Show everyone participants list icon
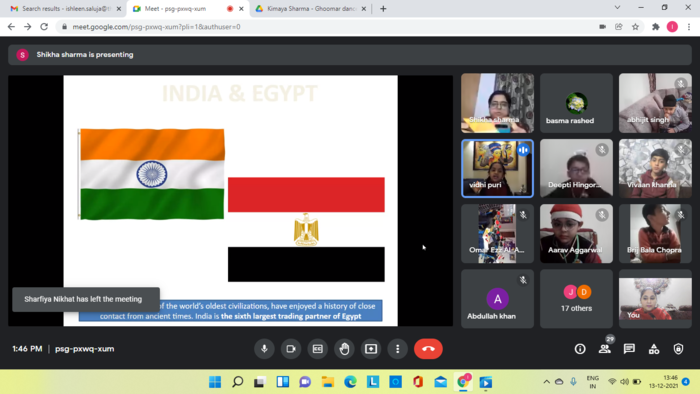Viewport: 700px width, 394px height. coord(604,349)
